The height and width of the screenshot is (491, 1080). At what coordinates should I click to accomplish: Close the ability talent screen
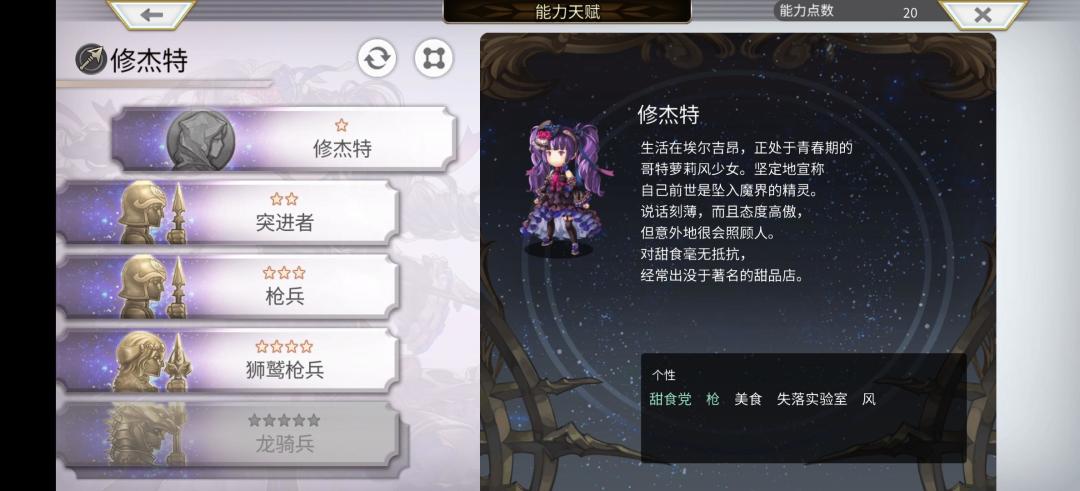point(983,14)
